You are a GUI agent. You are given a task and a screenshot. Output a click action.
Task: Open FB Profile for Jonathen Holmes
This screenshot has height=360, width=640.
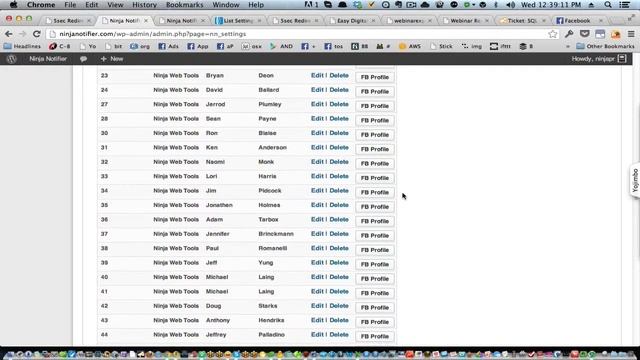click(x=375, y=207)
